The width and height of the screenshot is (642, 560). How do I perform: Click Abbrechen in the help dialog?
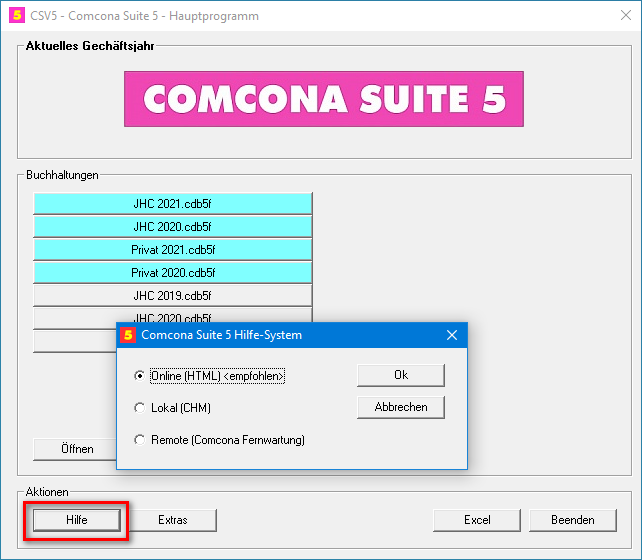coord(401,407)
